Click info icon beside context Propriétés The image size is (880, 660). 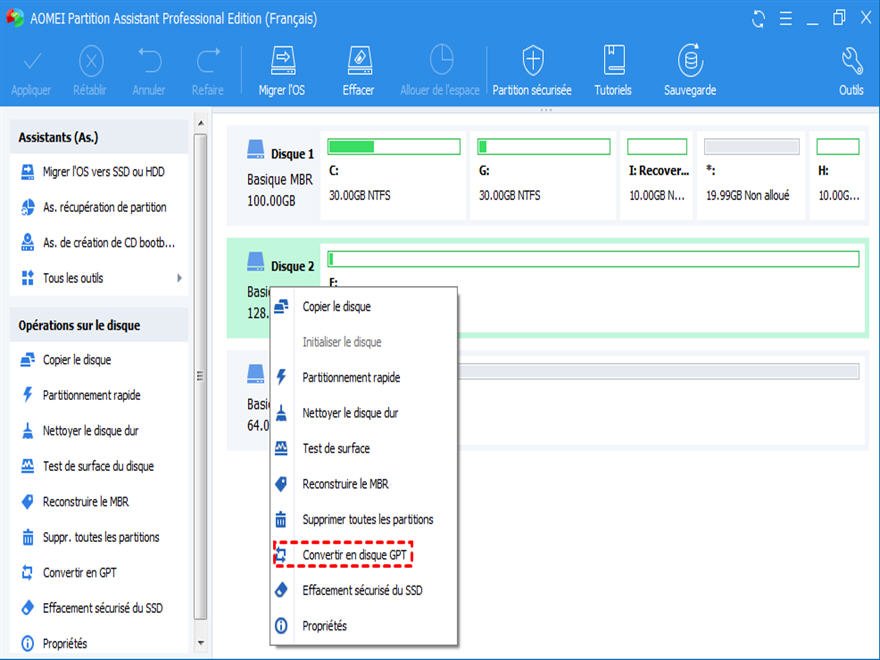point(281,625)
